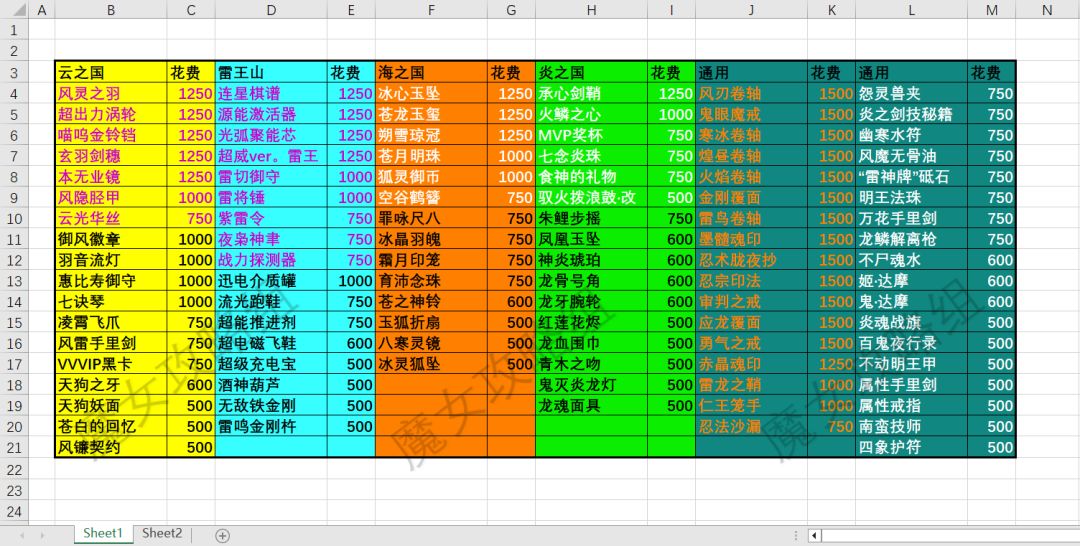Select the 承心剑鞘 cell
Screen dimensions: 1080x546
(591, 94)
